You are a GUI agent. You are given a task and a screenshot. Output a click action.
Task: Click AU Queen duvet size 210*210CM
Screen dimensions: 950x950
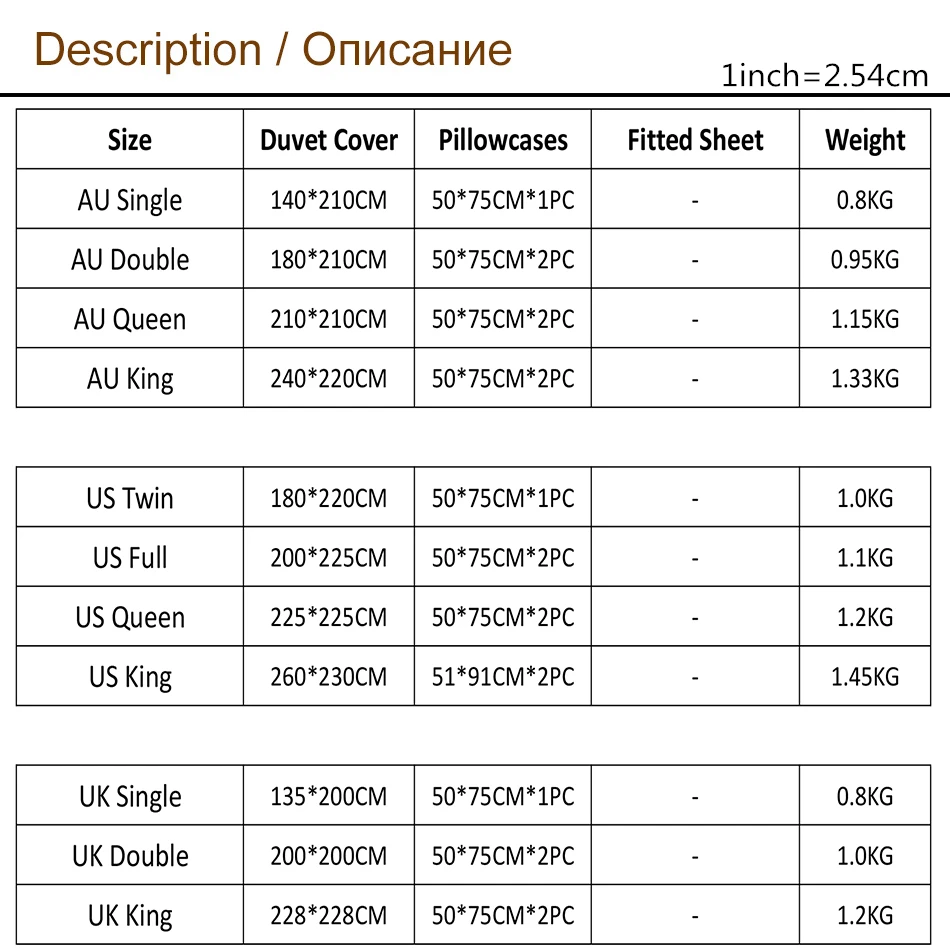coord(329,320)
